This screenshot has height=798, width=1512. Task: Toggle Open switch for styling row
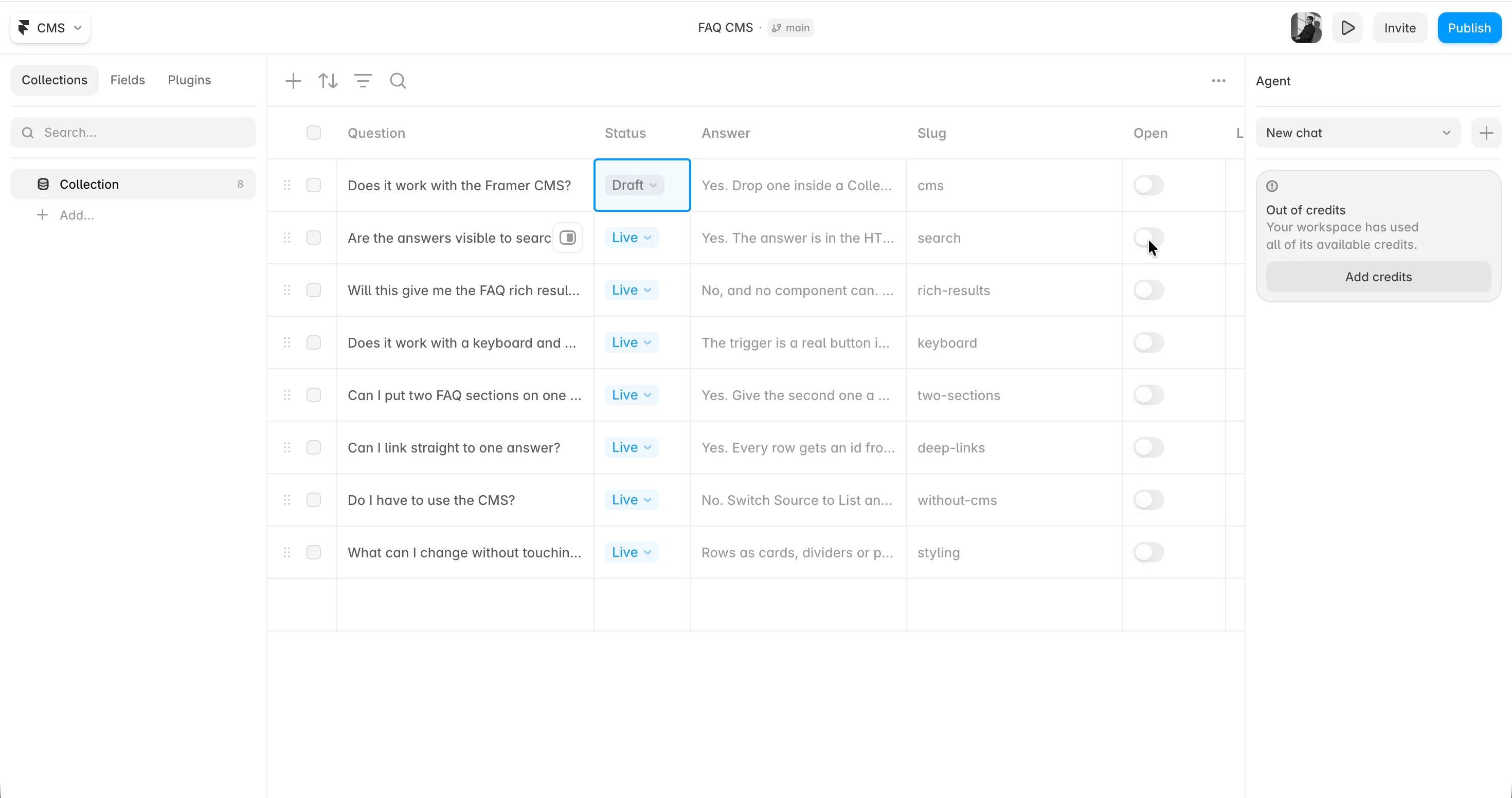point(1148,553)
